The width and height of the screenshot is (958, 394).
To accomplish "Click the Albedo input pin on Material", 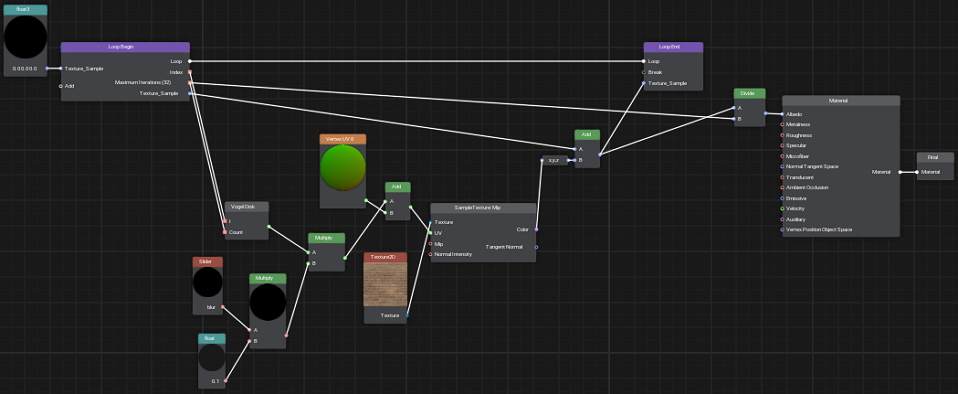I will tap(783, 114).
